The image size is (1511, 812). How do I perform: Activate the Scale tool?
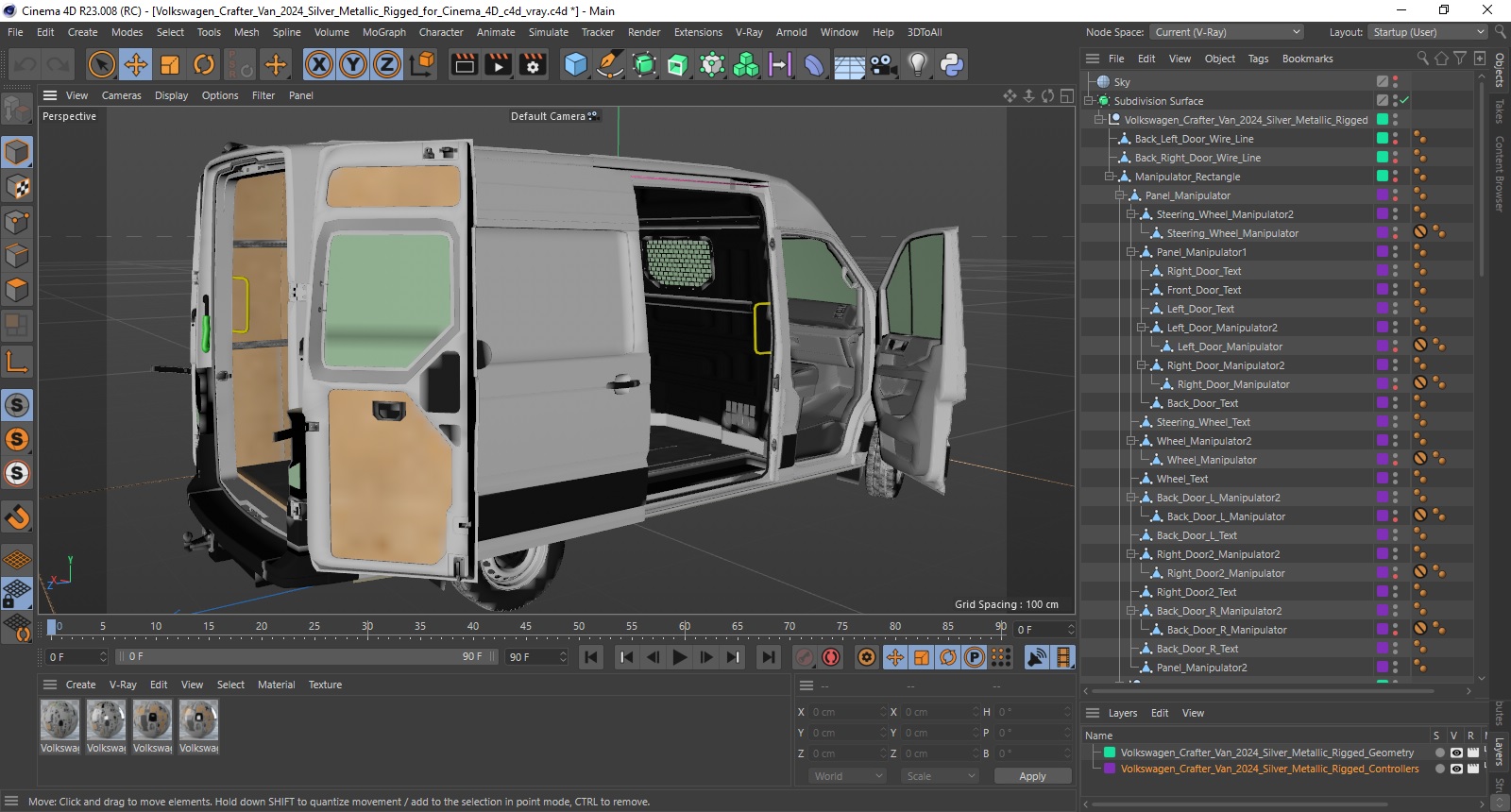click(170, 64)
